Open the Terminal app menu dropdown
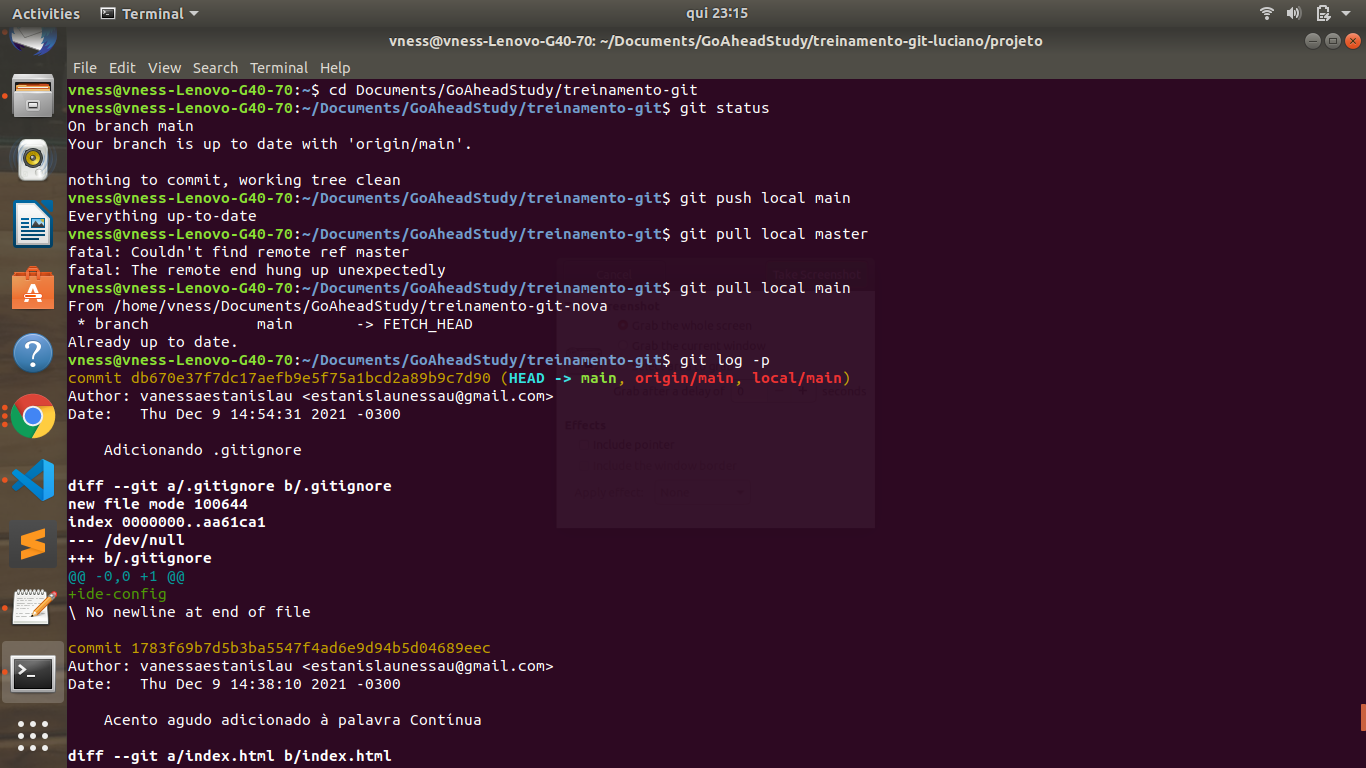The image size is (1366, 768). point(149,13)
